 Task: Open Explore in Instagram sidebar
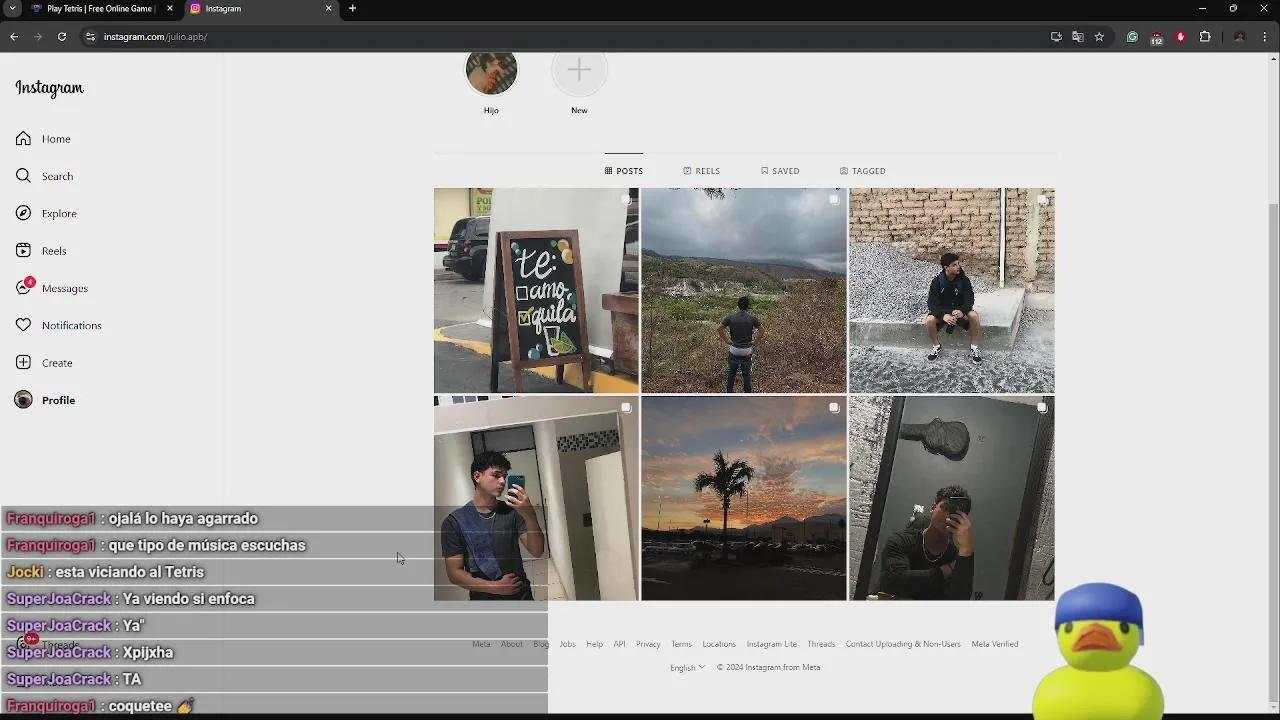click(46, 213)
